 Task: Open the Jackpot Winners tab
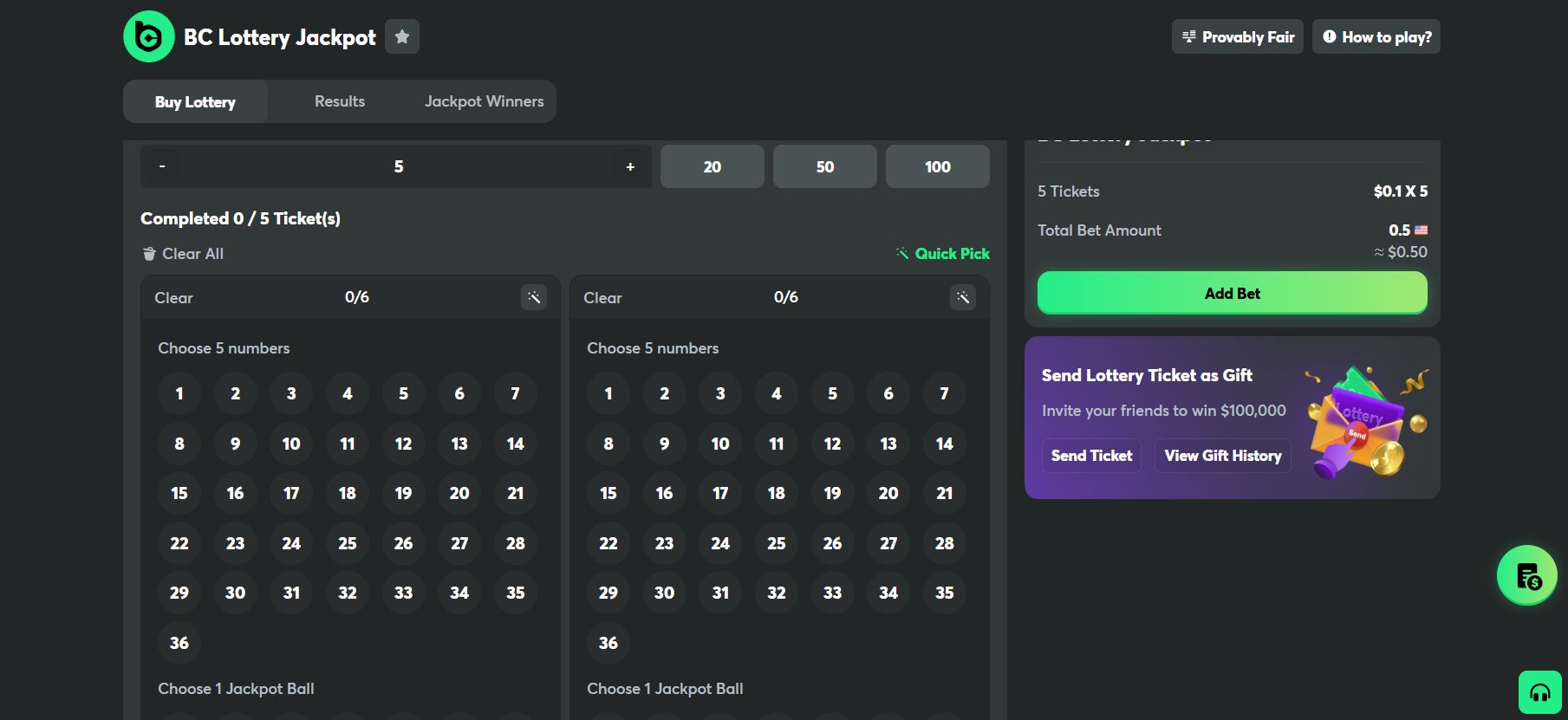(x=484, y=101)
